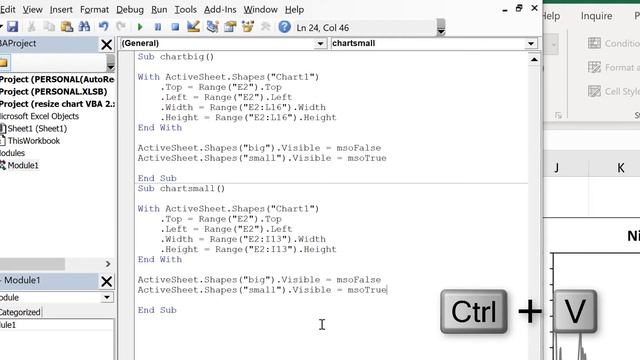Screen dimensions: 640x360
Task: Open the Format menu
Action: point(94,9)
